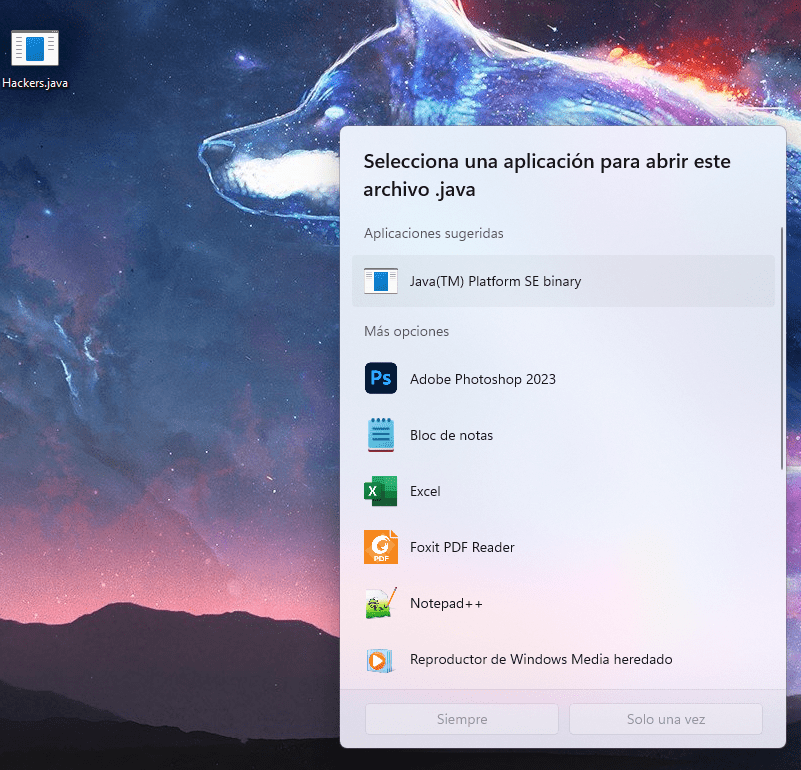Pick the 'Bloc de notas' label
Viewport: 801px width, 770px height.
pos(452,435)
